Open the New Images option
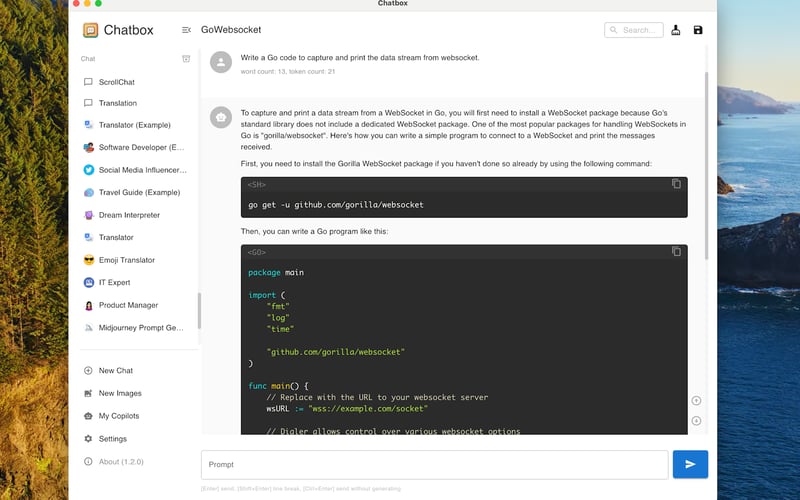The width and height of the screenshot is (800, 500). point(120,393)
